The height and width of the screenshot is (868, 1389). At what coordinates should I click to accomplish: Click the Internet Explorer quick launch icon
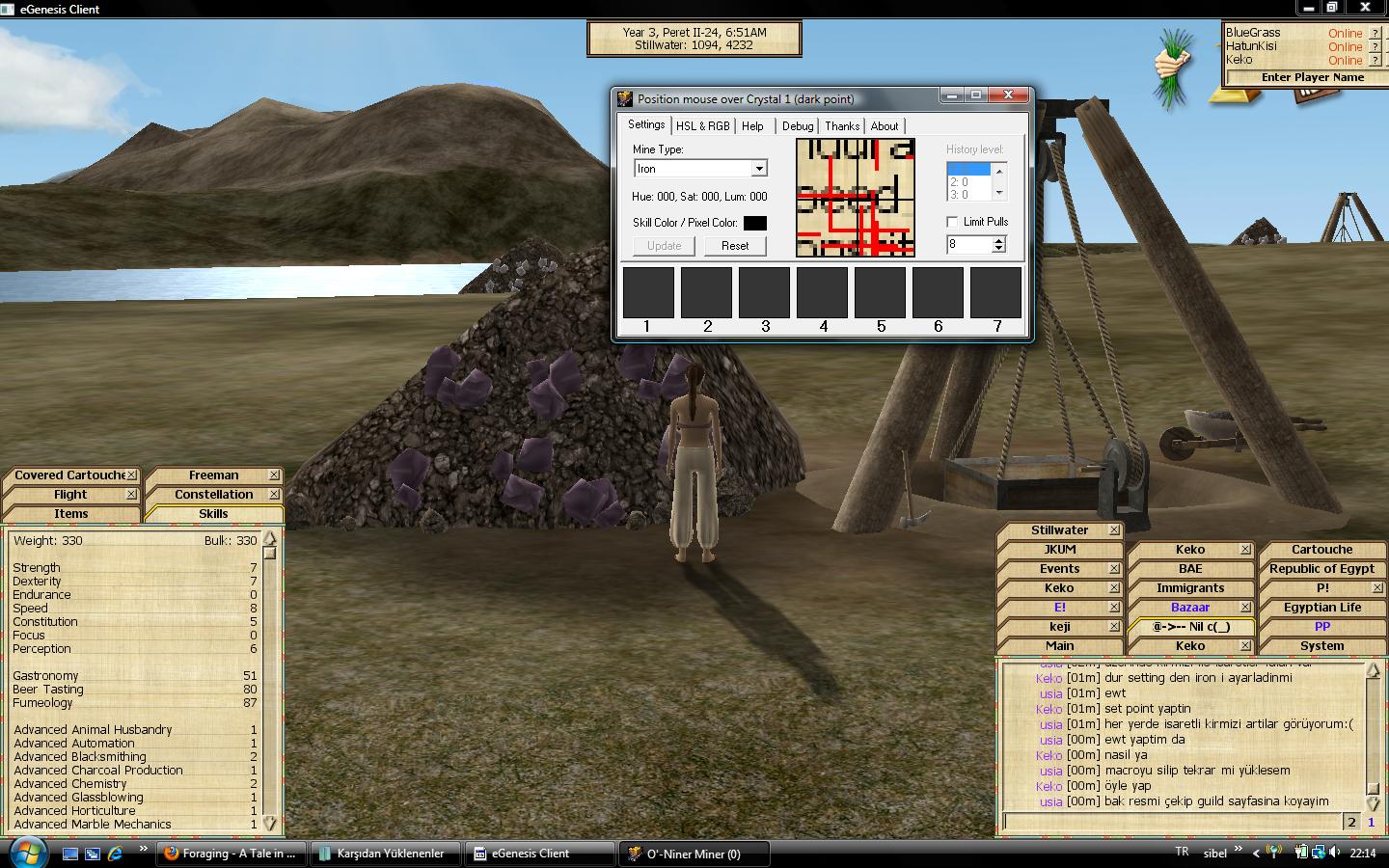coord(115,854)
